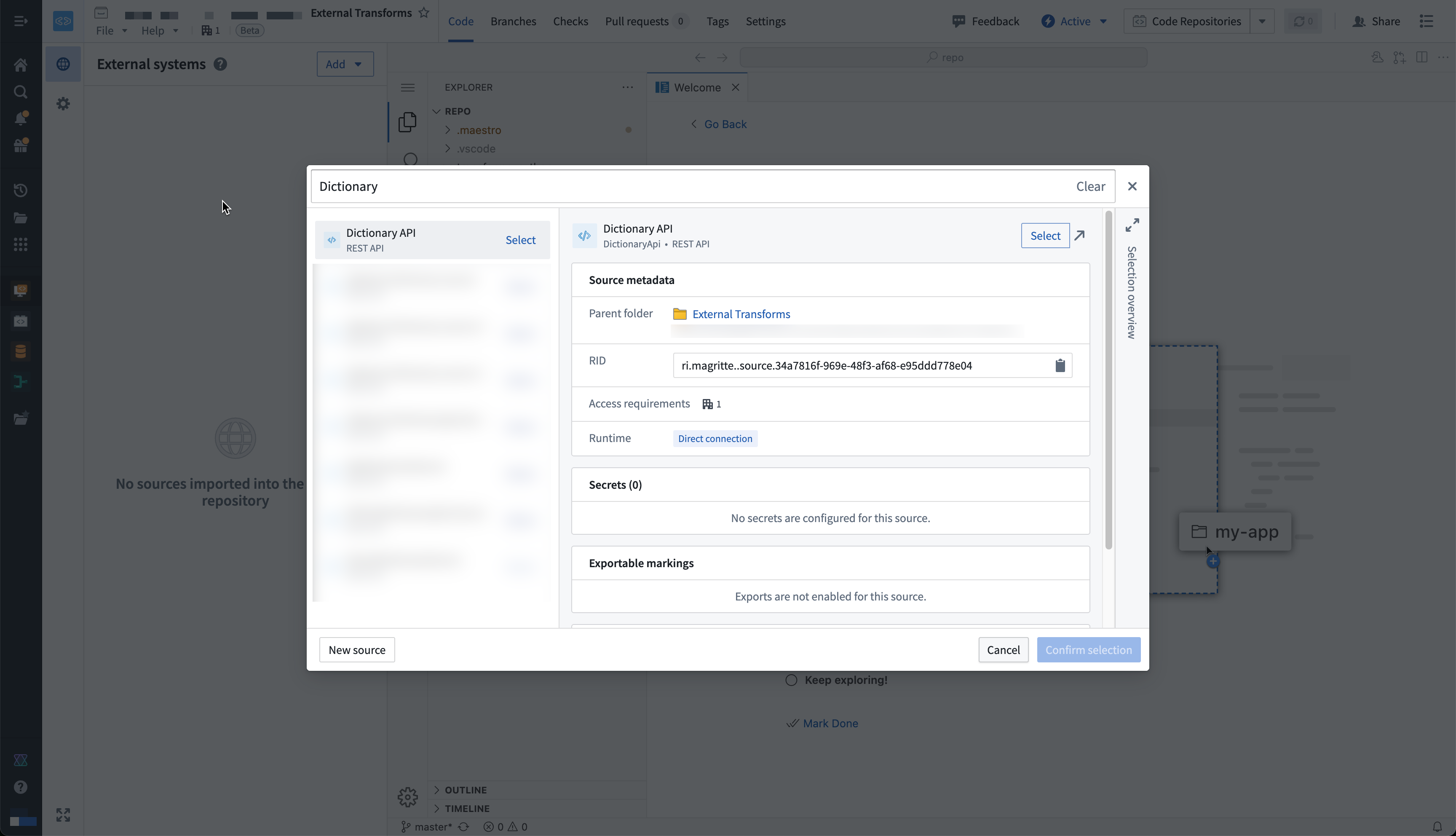Expand the selection overview panel

1132,225
